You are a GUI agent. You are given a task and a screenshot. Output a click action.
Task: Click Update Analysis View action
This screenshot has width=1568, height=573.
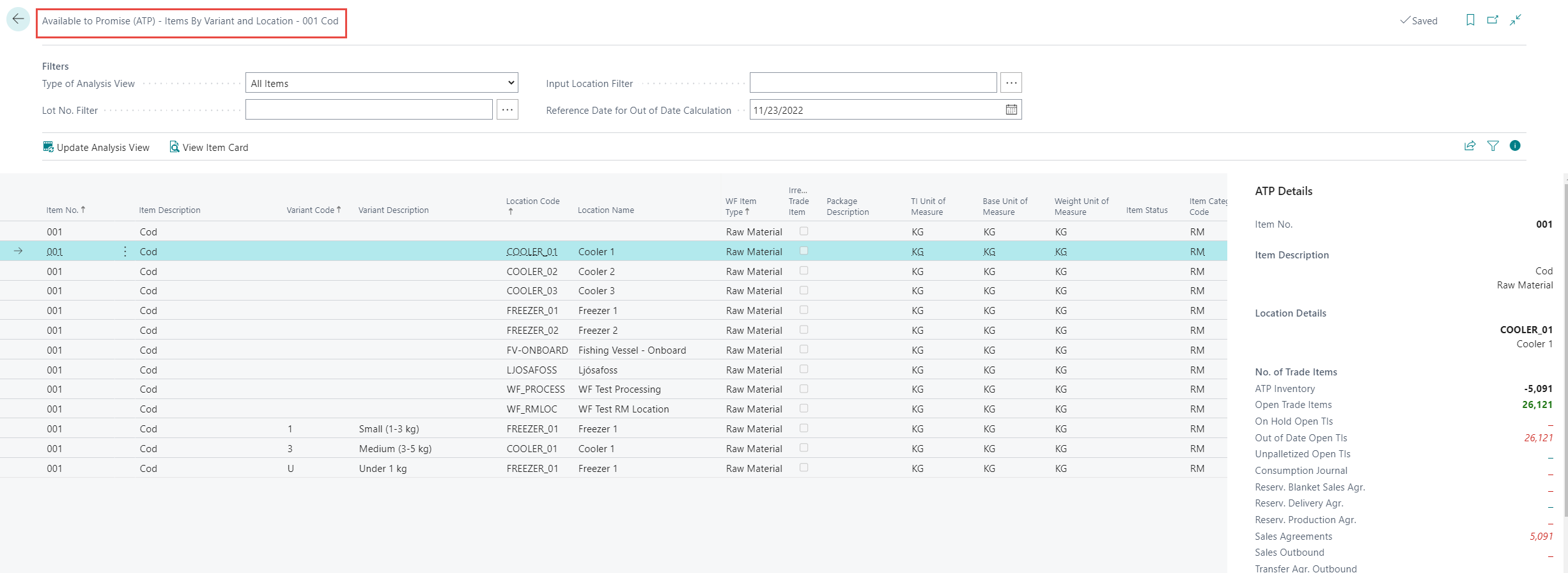[x=97, y=147]
